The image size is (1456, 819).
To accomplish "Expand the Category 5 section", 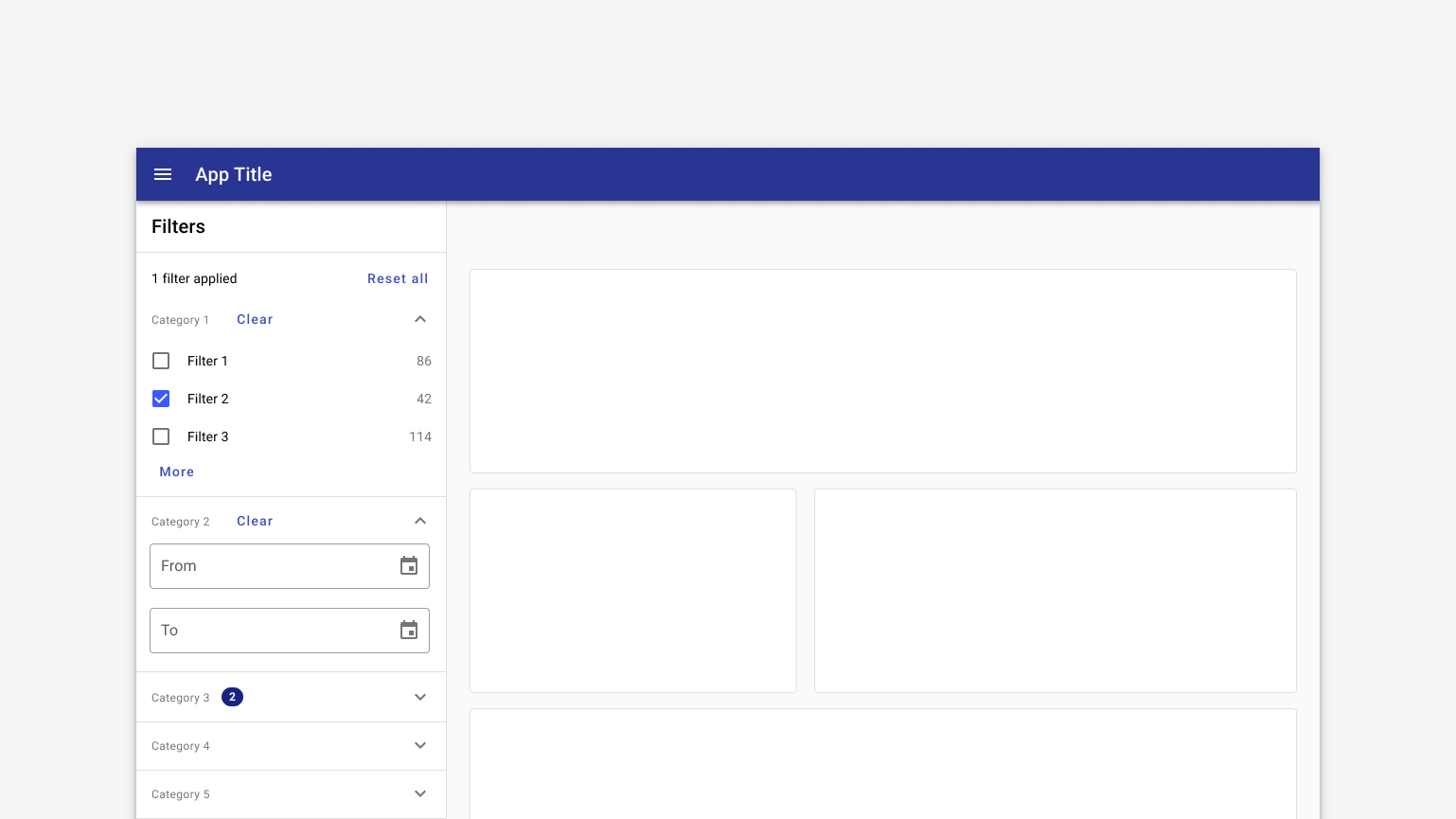I will (x=420, y=793).
